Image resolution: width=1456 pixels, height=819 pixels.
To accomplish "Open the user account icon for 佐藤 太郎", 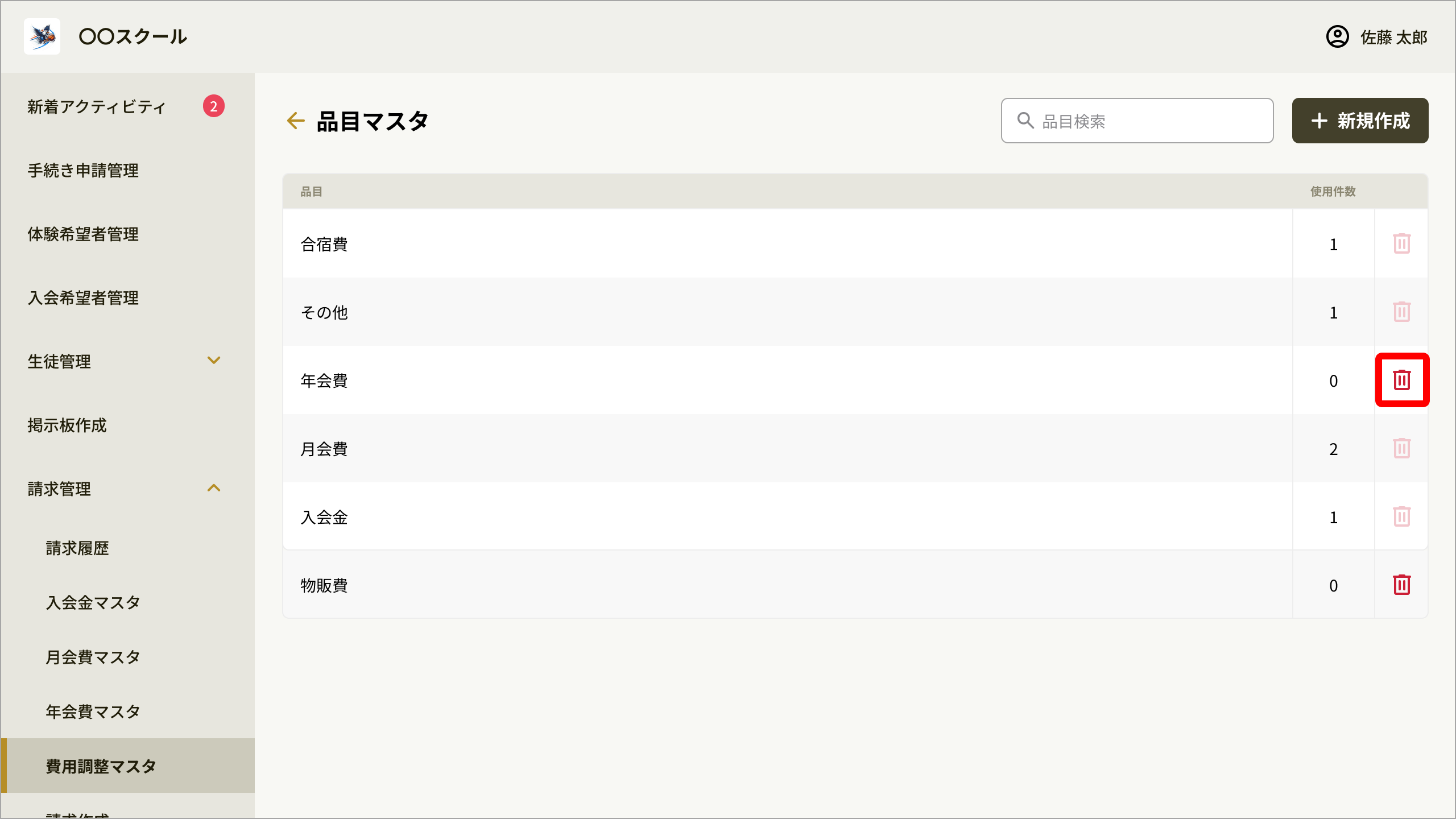I will click(1337, 37).
